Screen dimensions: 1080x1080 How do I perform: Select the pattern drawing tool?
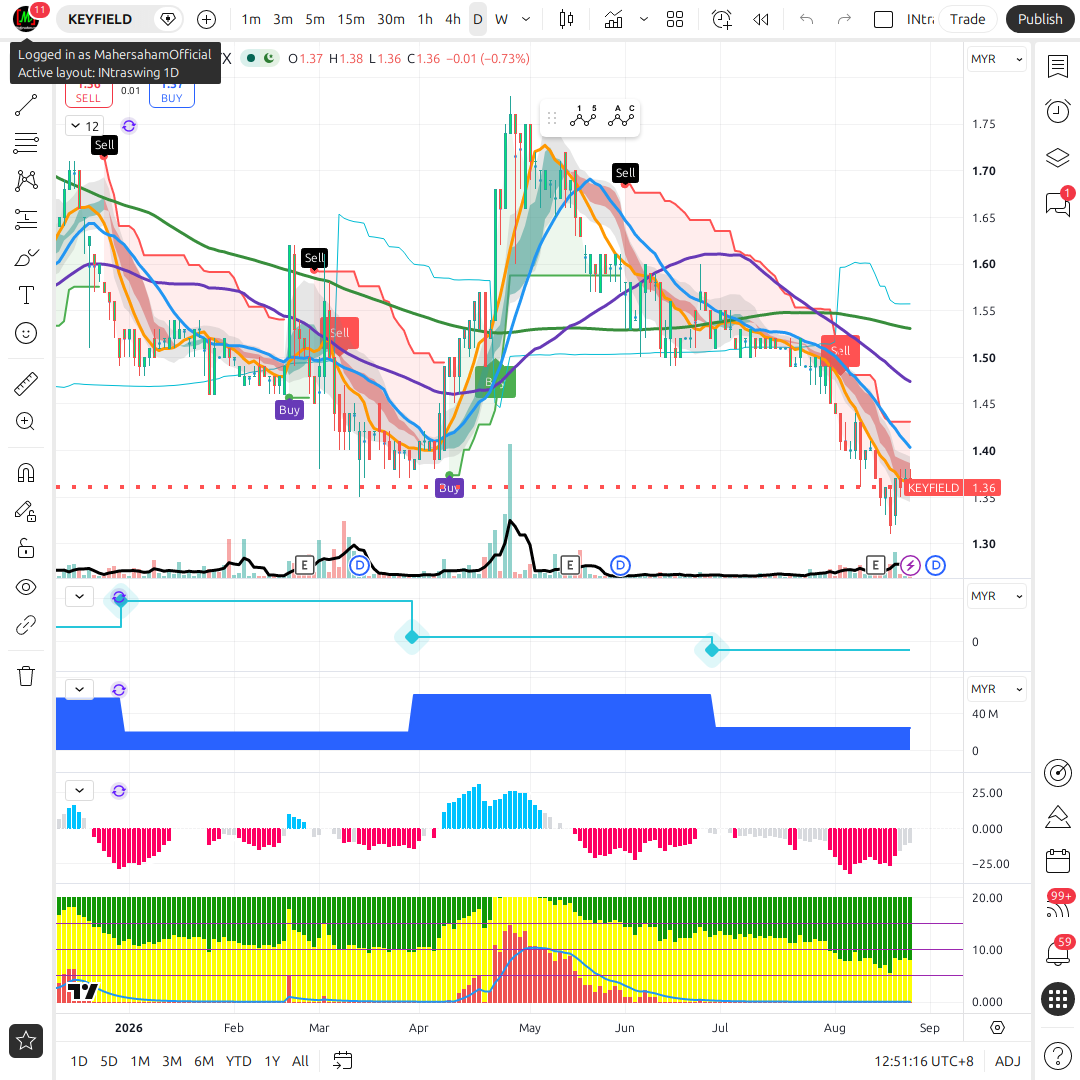(25, 180)
